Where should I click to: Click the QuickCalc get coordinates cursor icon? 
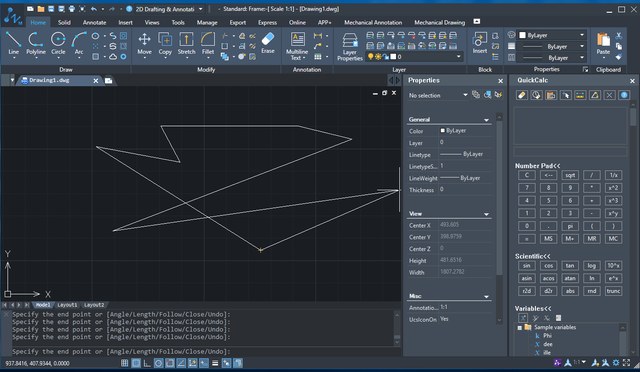coord(566,95)
